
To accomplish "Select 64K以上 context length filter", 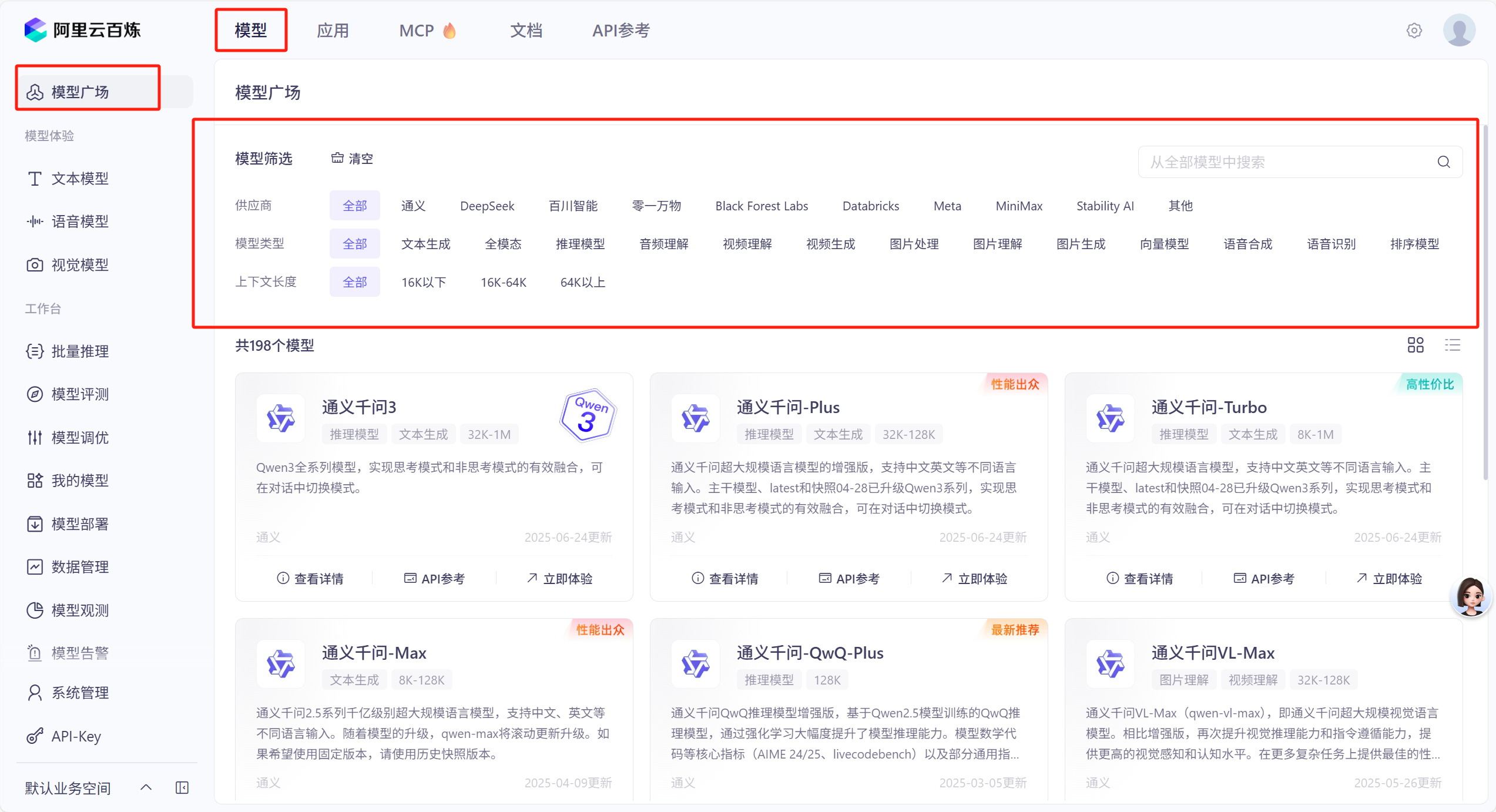I will click(582, 281).
